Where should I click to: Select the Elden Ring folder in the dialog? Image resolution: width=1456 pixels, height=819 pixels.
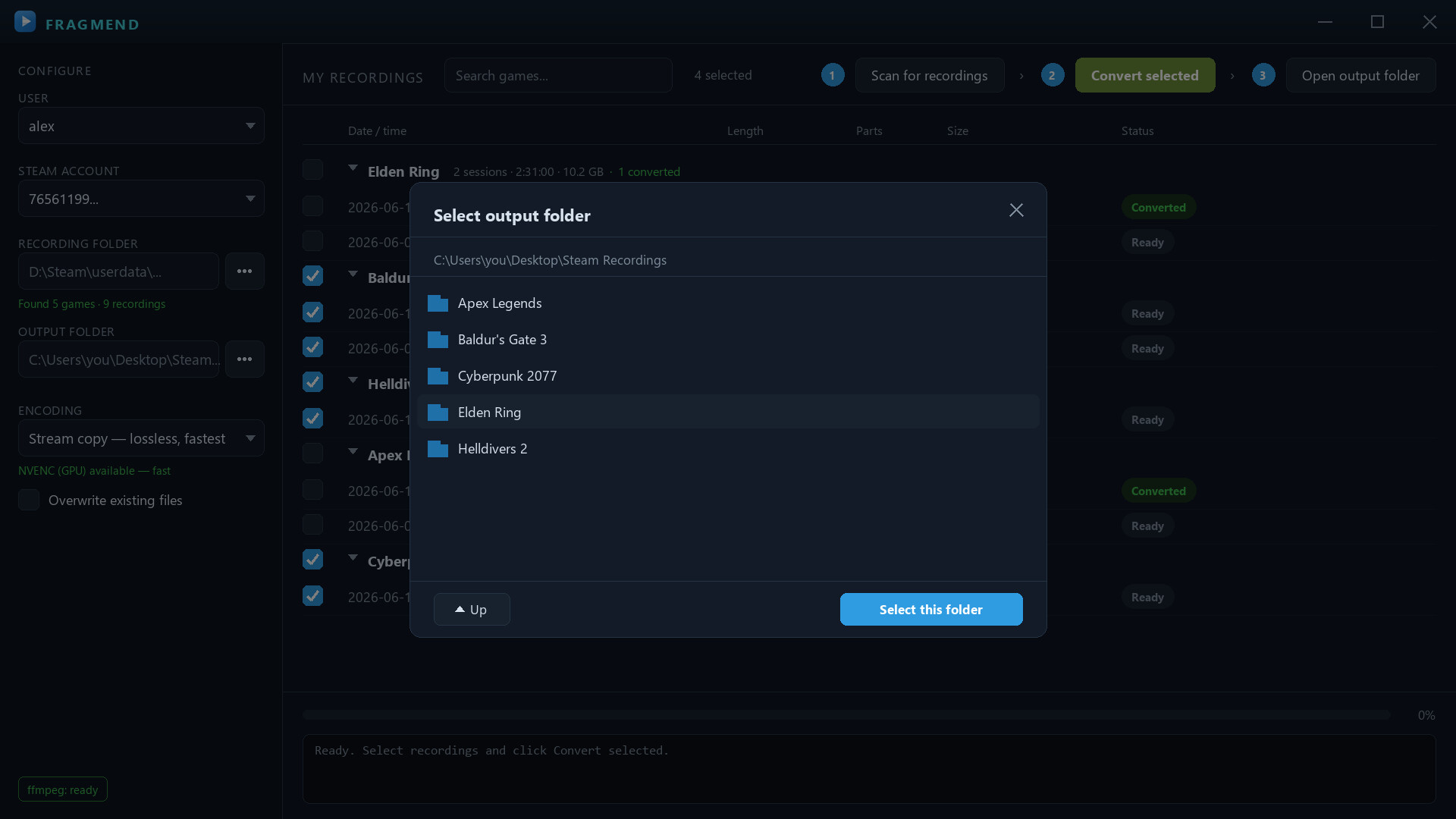point(728,413)
